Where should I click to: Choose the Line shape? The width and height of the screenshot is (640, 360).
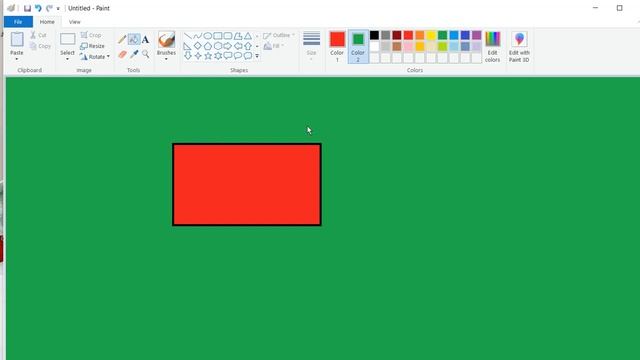187,36
